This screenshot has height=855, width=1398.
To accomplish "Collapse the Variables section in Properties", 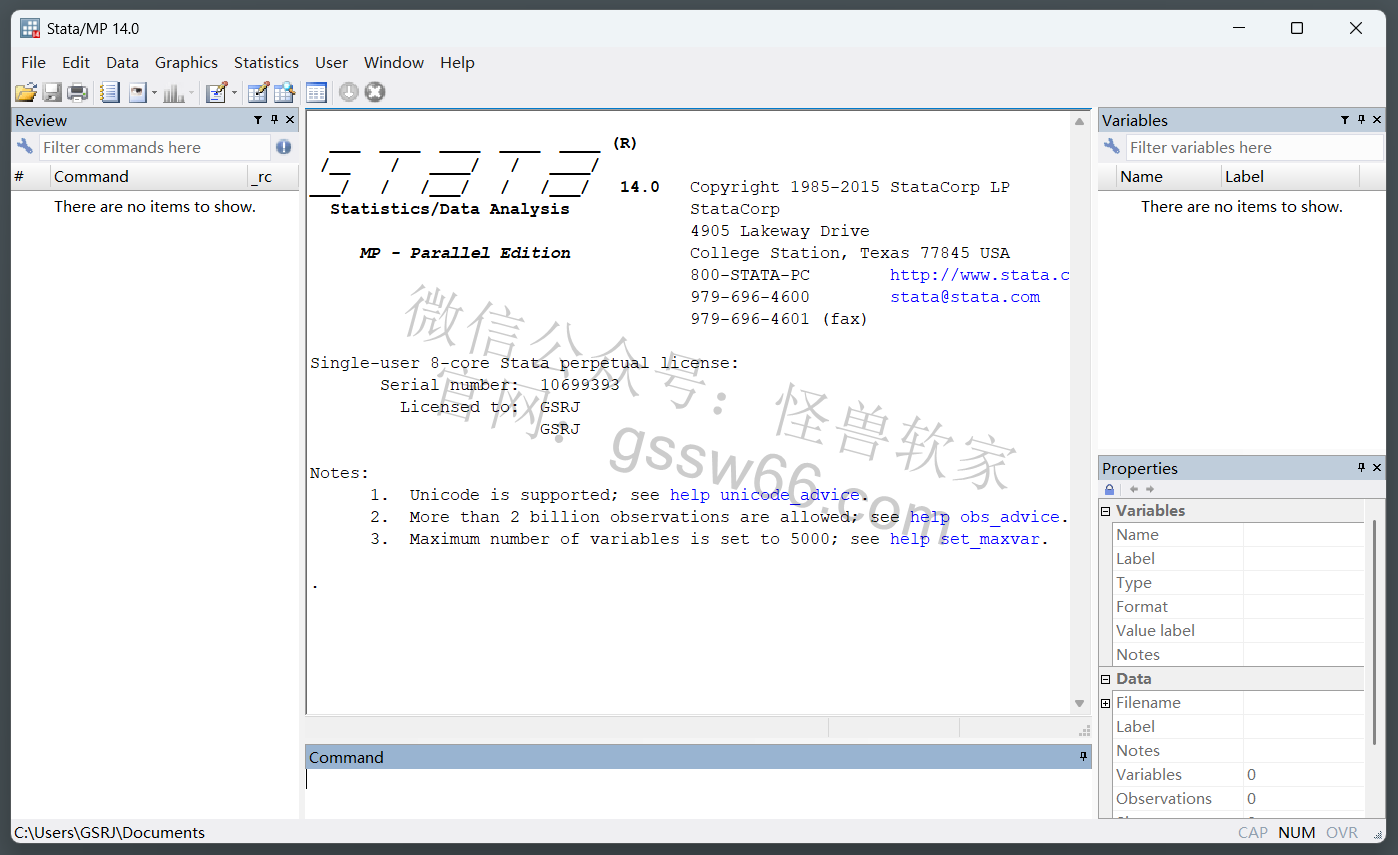I will (1106, 511).
